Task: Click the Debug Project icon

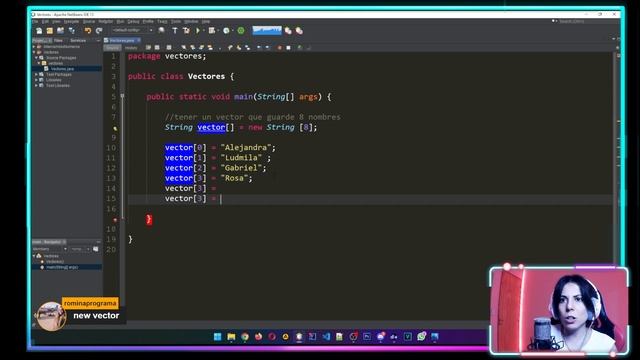Action: pos(211,31)
